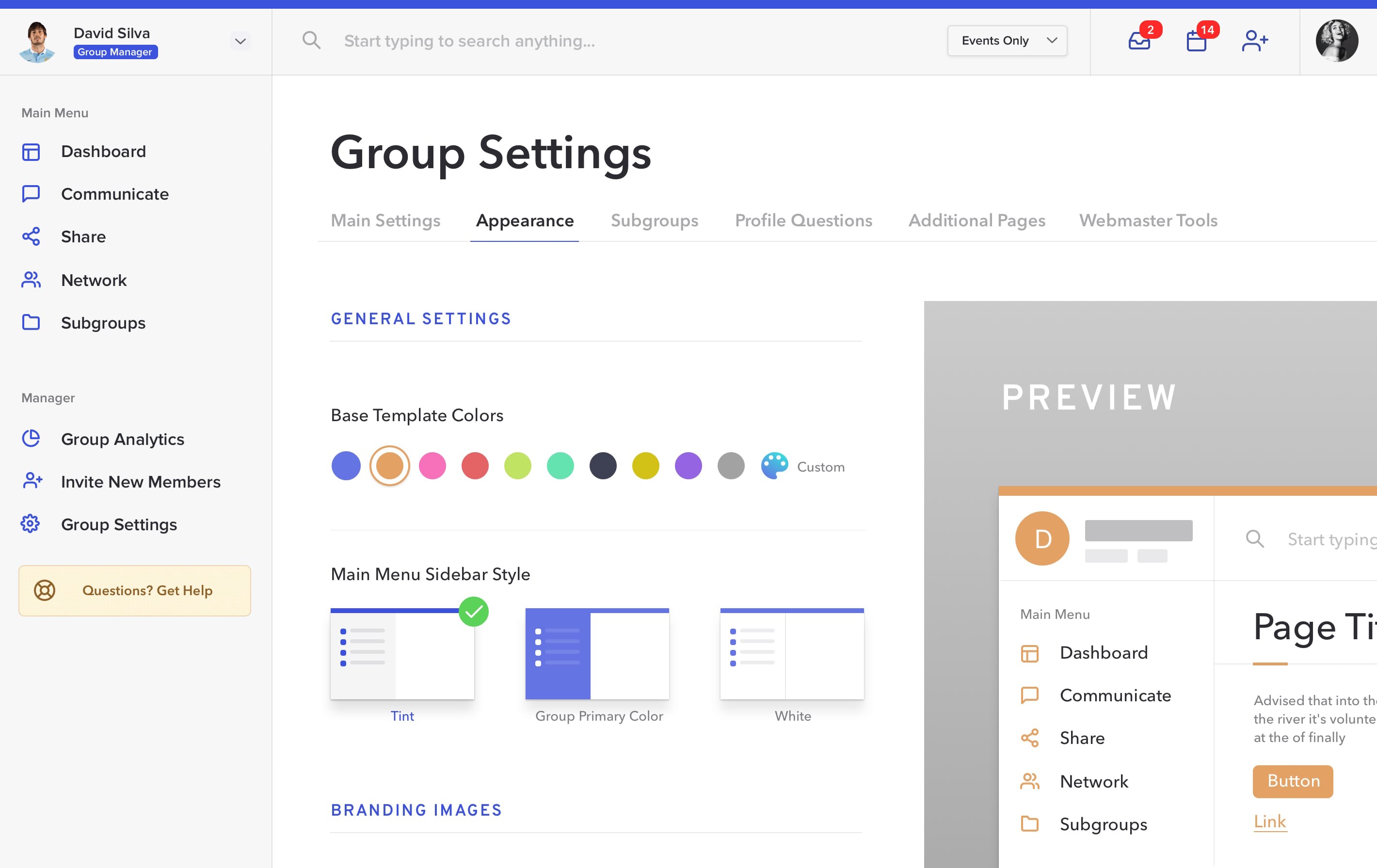Screen dimensions: 1377x868
Task: Choose the gray base template color
Action: click(x=731, y=466)
